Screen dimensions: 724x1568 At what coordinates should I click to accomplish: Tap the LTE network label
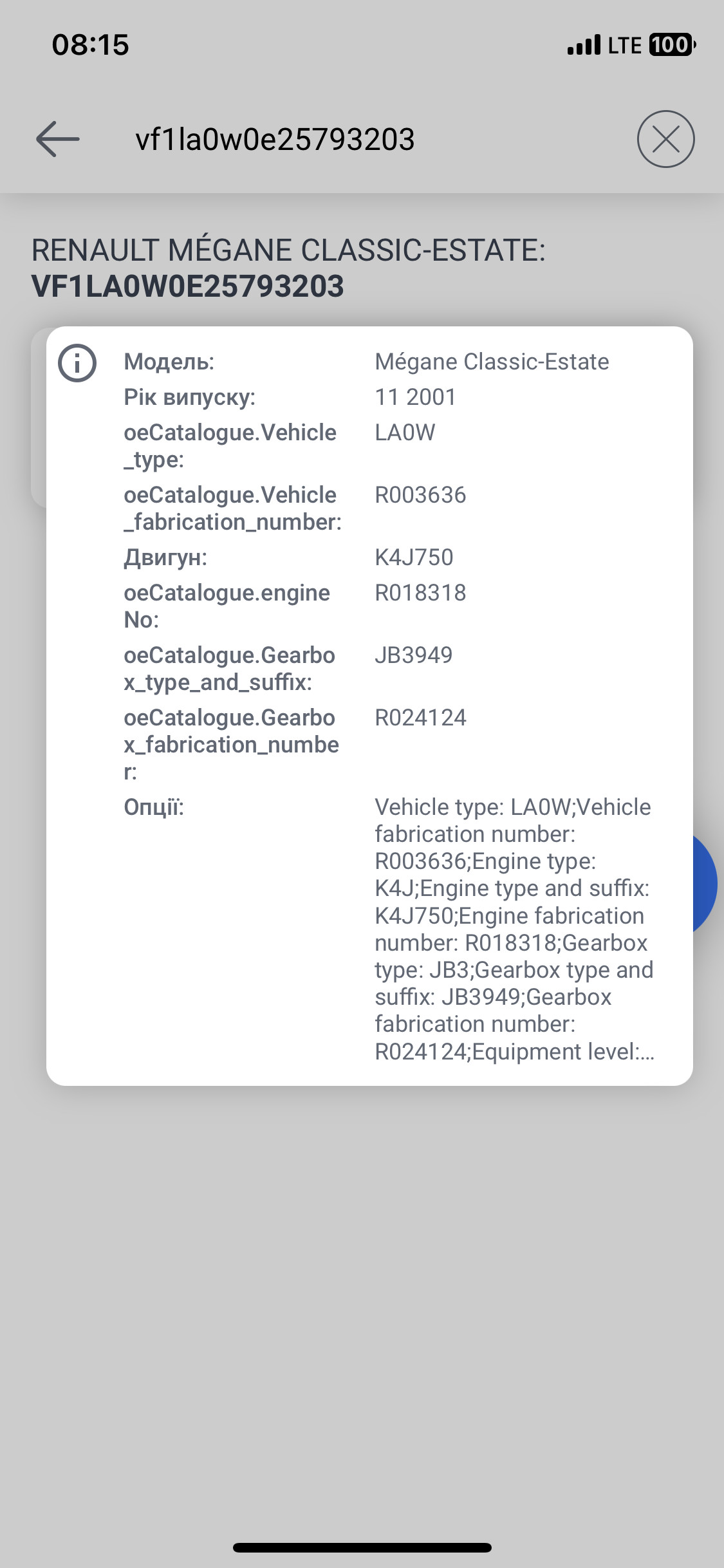coord(624,45)
